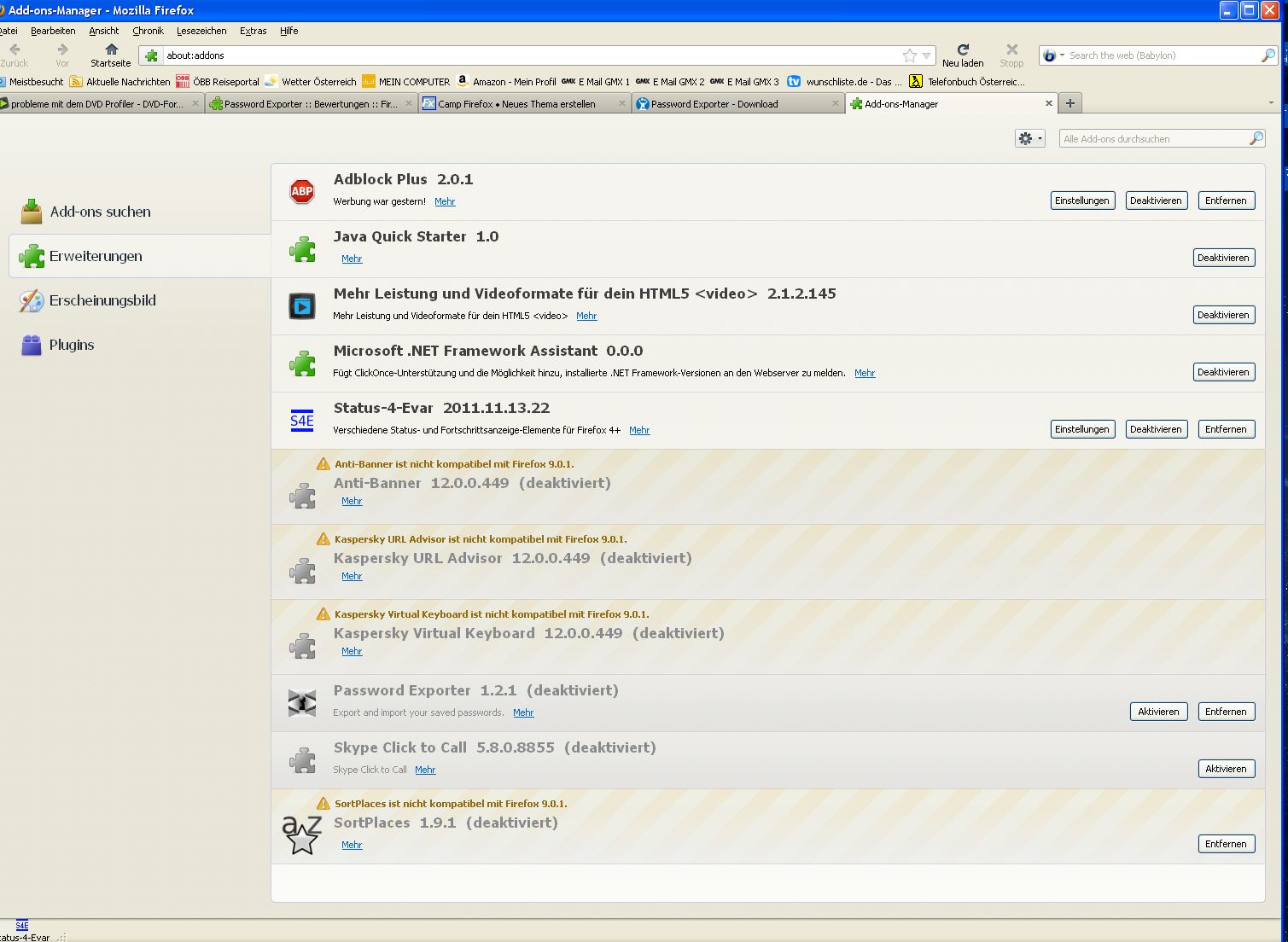
Task: Activate Skype Click to Call extension
Action: pos(1226,769)
